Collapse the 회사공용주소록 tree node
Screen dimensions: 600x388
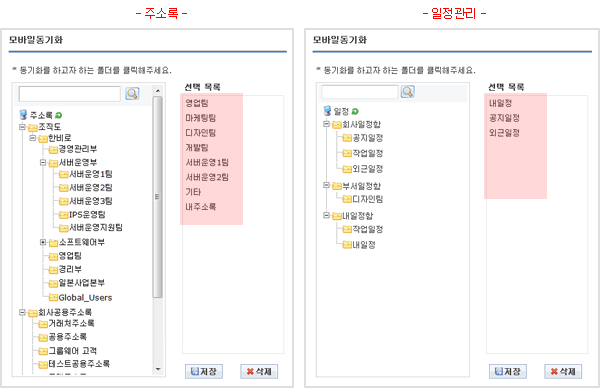tap(23, 312)
